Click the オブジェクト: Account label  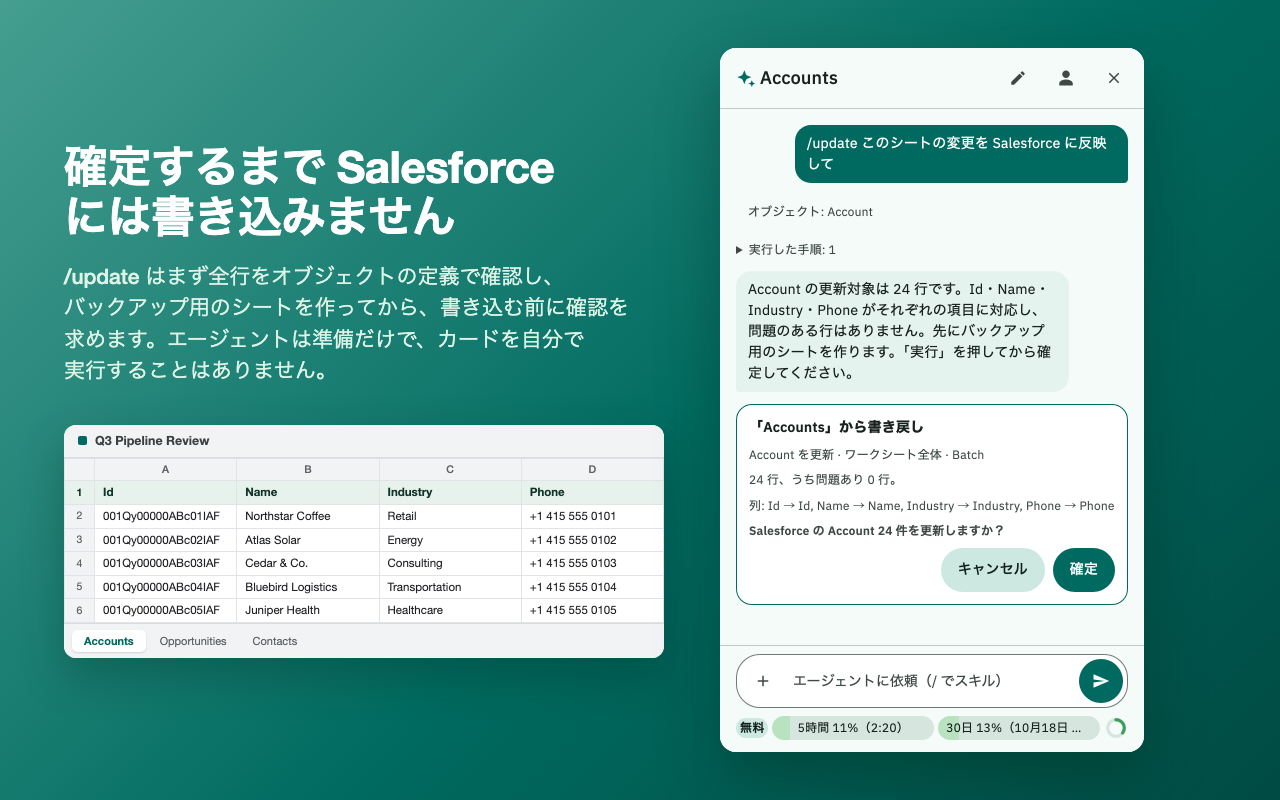point(810,212)
